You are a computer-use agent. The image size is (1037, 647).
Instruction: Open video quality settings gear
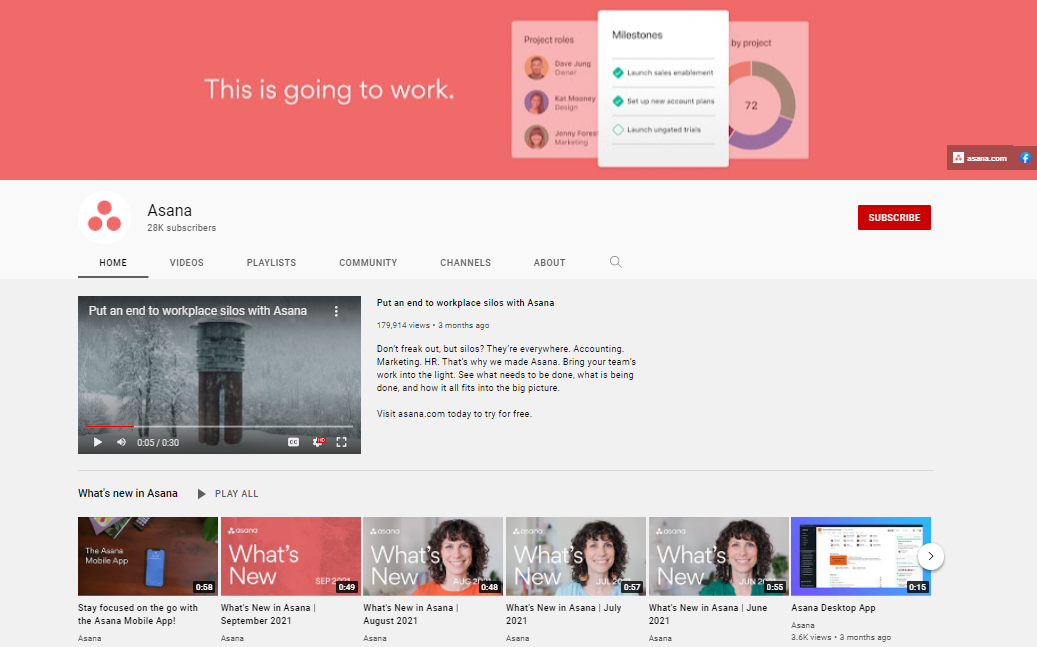[x=318, y=442]
